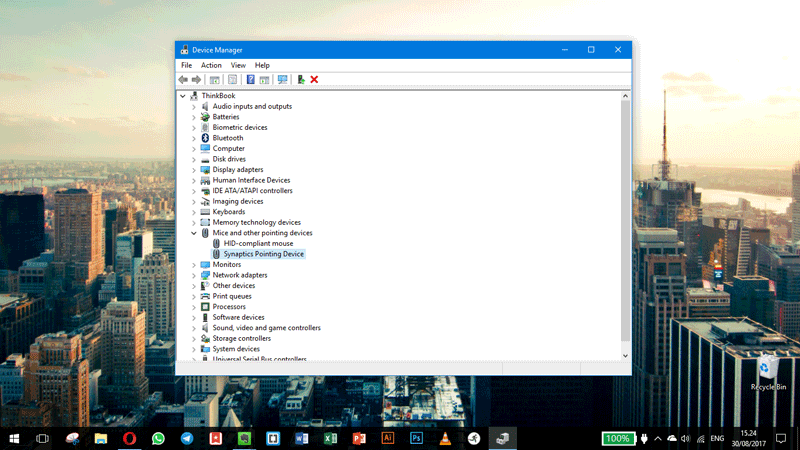
Task: Expand the Network adapters node
Action: [x=194, y=275]
